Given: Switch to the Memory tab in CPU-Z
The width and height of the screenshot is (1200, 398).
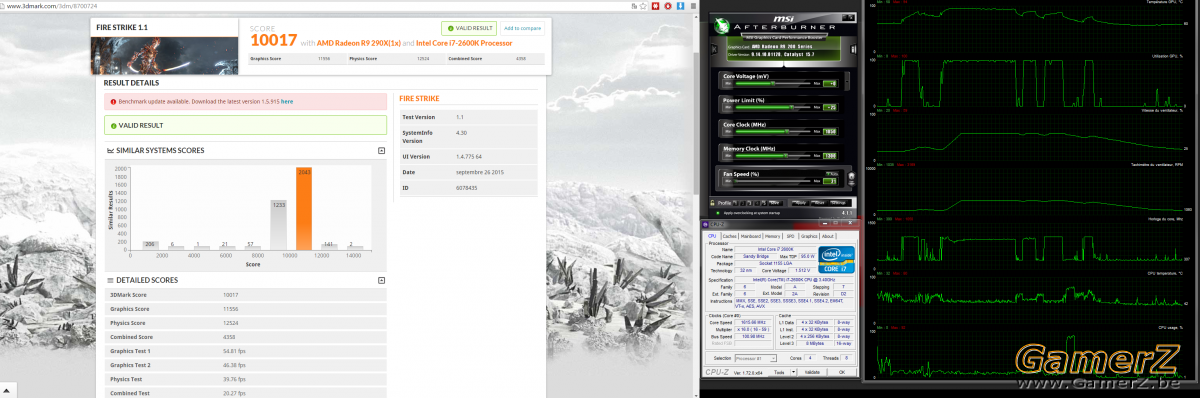Looking at the screenshot, I should tap(772, 236).
